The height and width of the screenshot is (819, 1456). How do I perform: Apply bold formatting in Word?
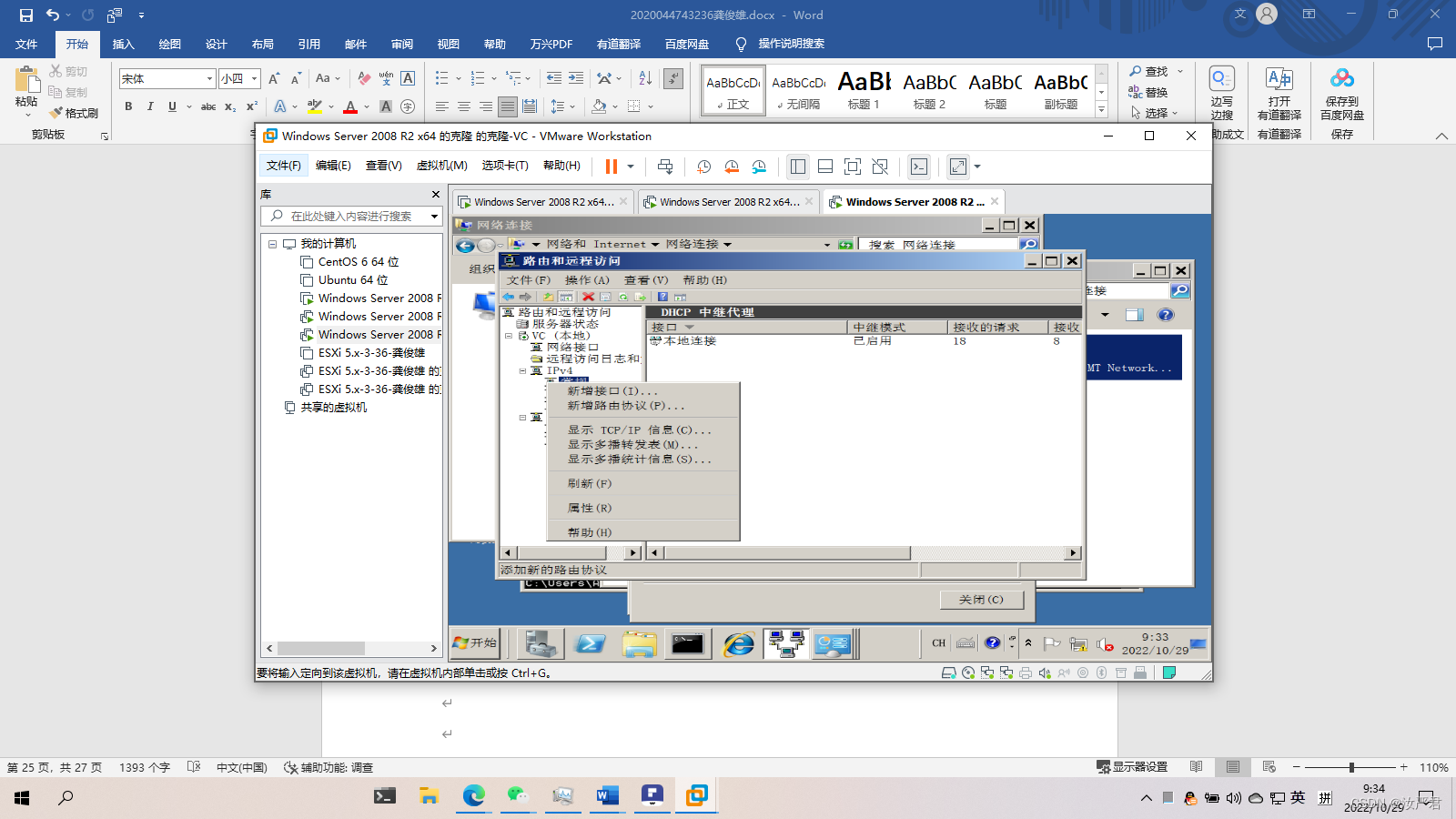128,106
